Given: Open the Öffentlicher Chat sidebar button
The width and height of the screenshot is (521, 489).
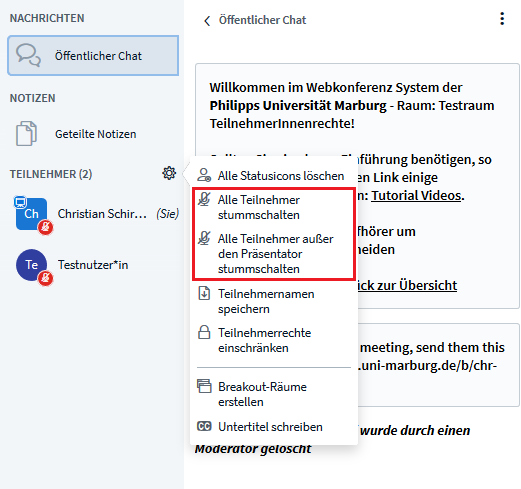Looking at the screenshot, I should coord(93,56).
